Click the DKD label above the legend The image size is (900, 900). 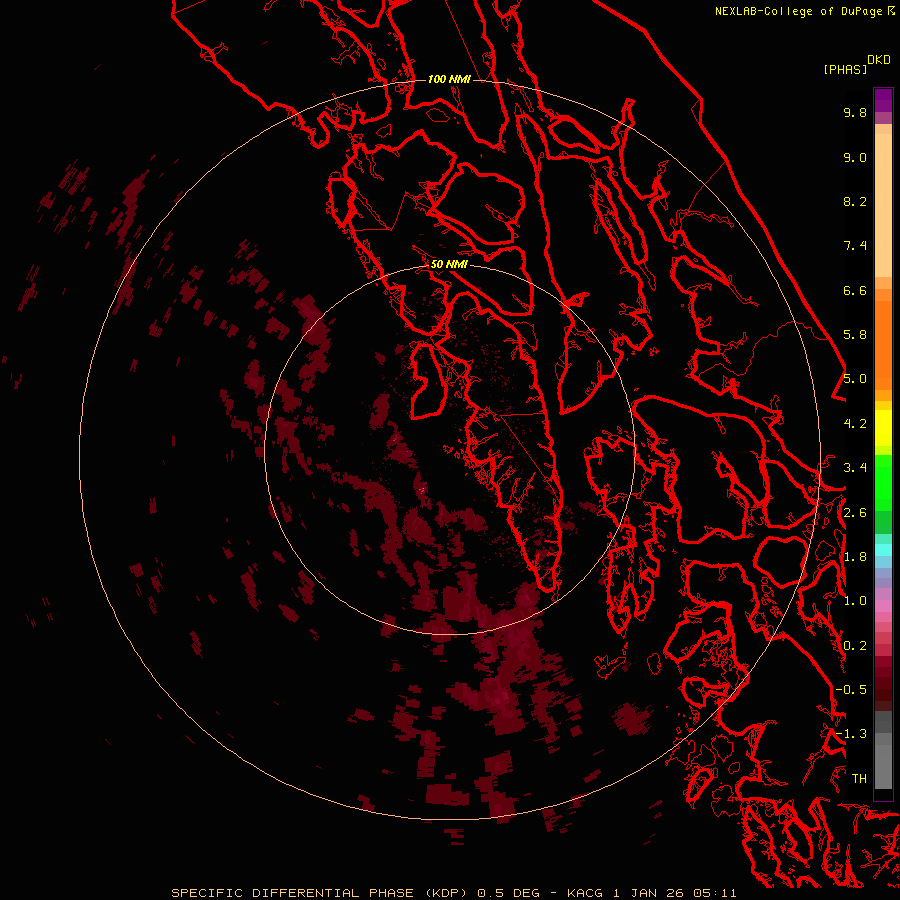coord(879,60)
